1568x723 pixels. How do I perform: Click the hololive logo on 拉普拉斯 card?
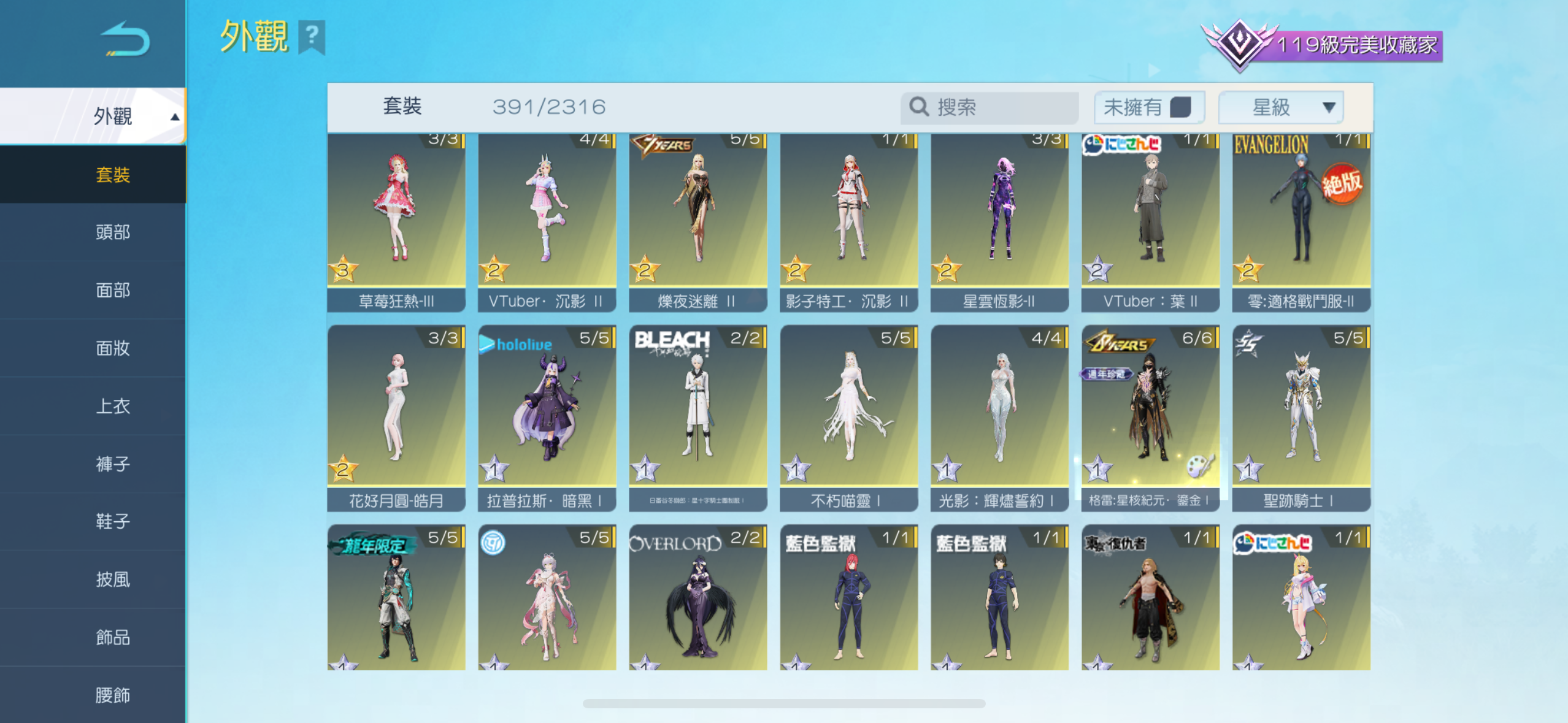click(x=516, y=344)
